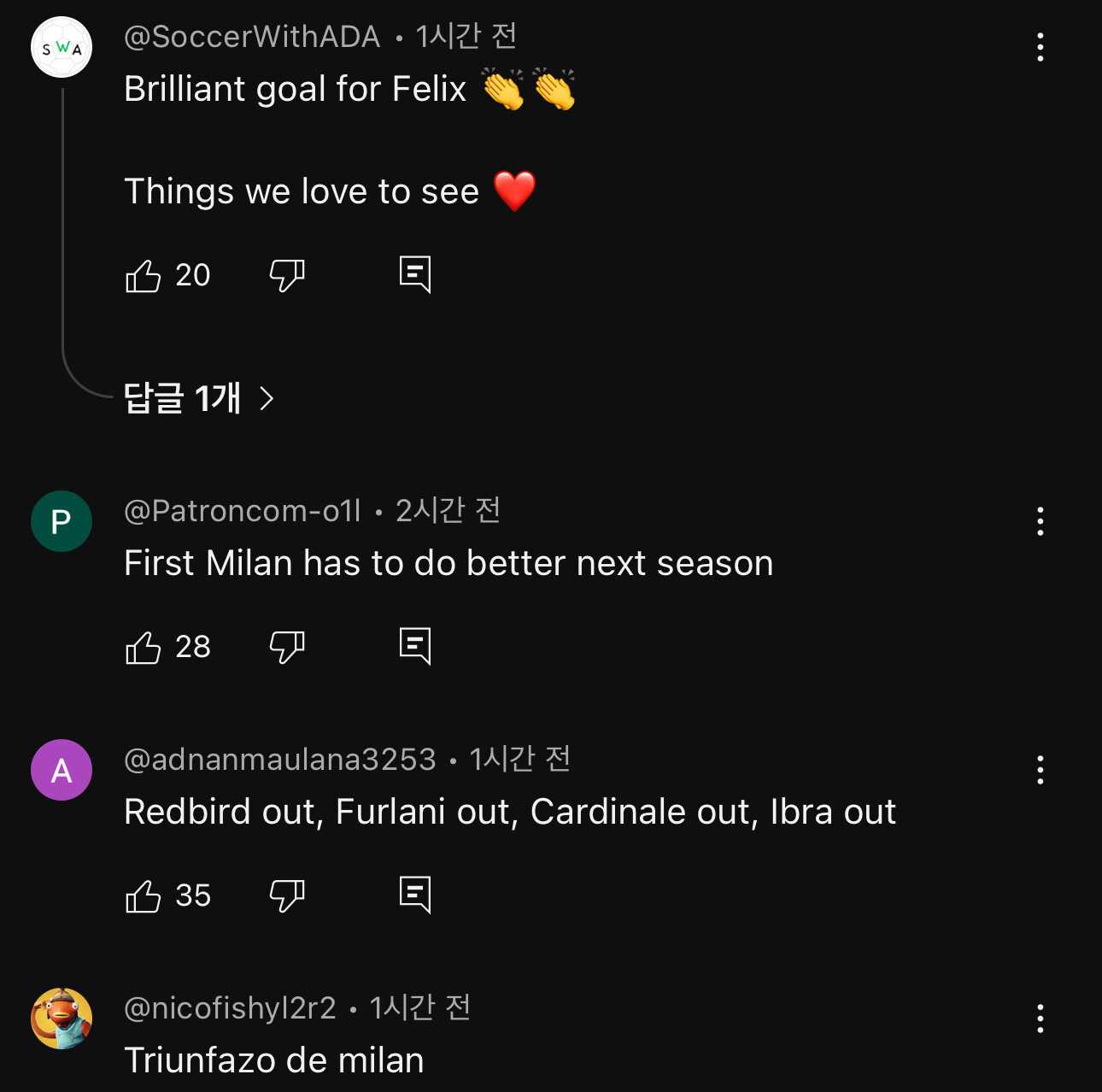1102x1092 pixels.
Task: Open options menu for SoccerWithADA comment
Action: 1040,47
